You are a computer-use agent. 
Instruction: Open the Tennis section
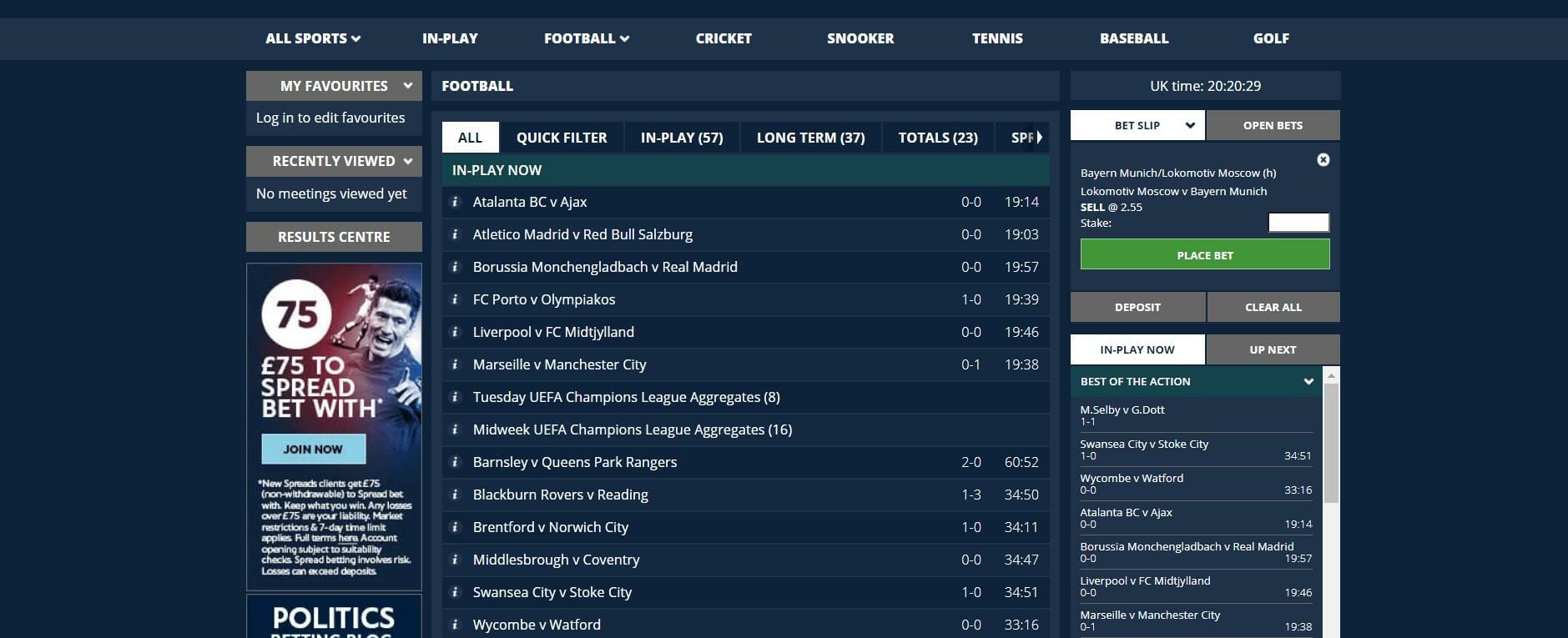pos(997,38)
